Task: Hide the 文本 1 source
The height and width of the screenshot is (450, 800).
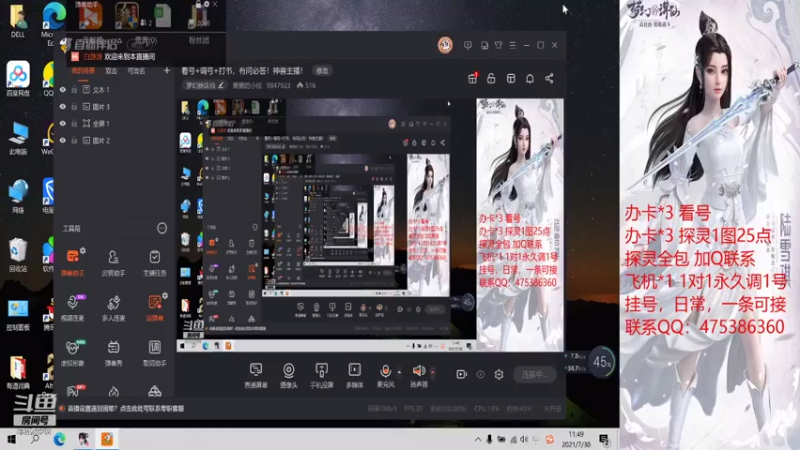Action: click(x=63, y=89)
